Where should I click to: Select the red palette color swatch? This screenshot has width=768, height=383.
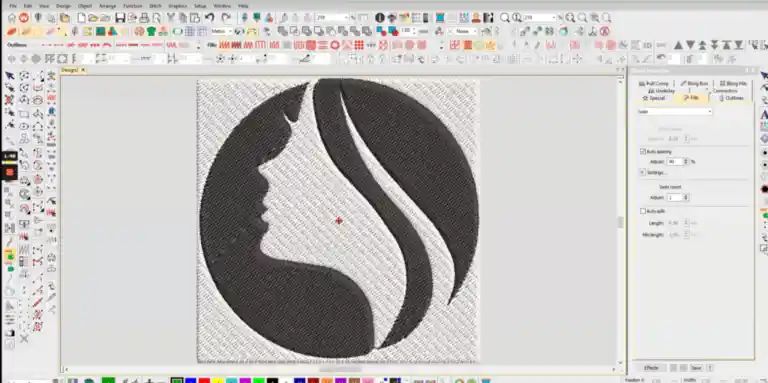click(x=204, y=380)
